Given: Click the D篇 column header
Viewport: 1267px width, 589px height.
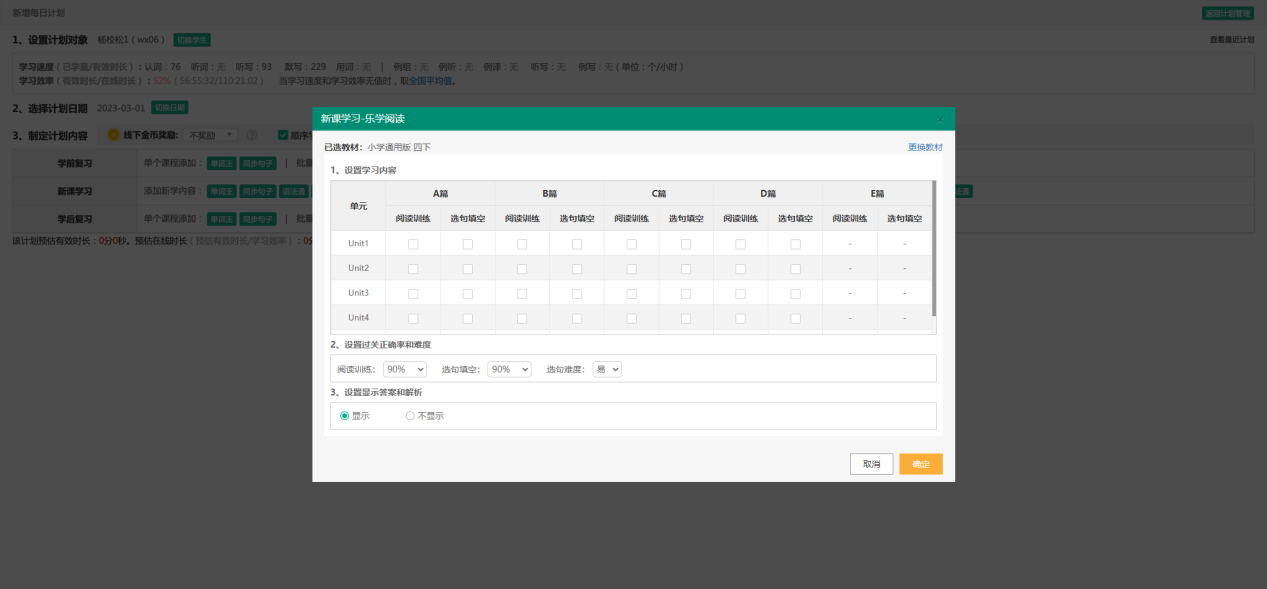Looking at the screenshot, I should click(768, 193).
